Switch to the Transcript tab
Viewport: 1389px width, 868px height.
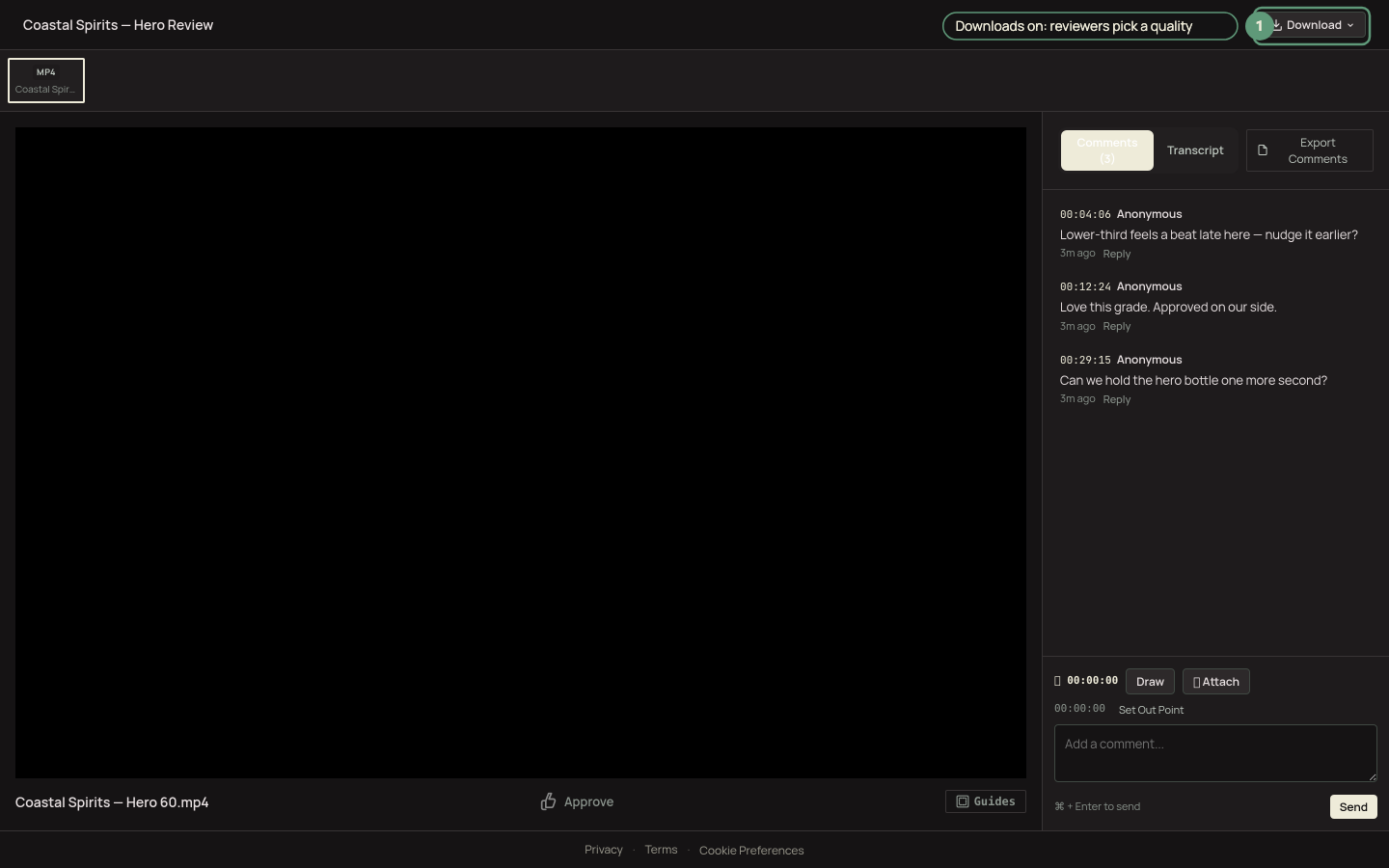pyautogui.click(x=1195, y=150)
